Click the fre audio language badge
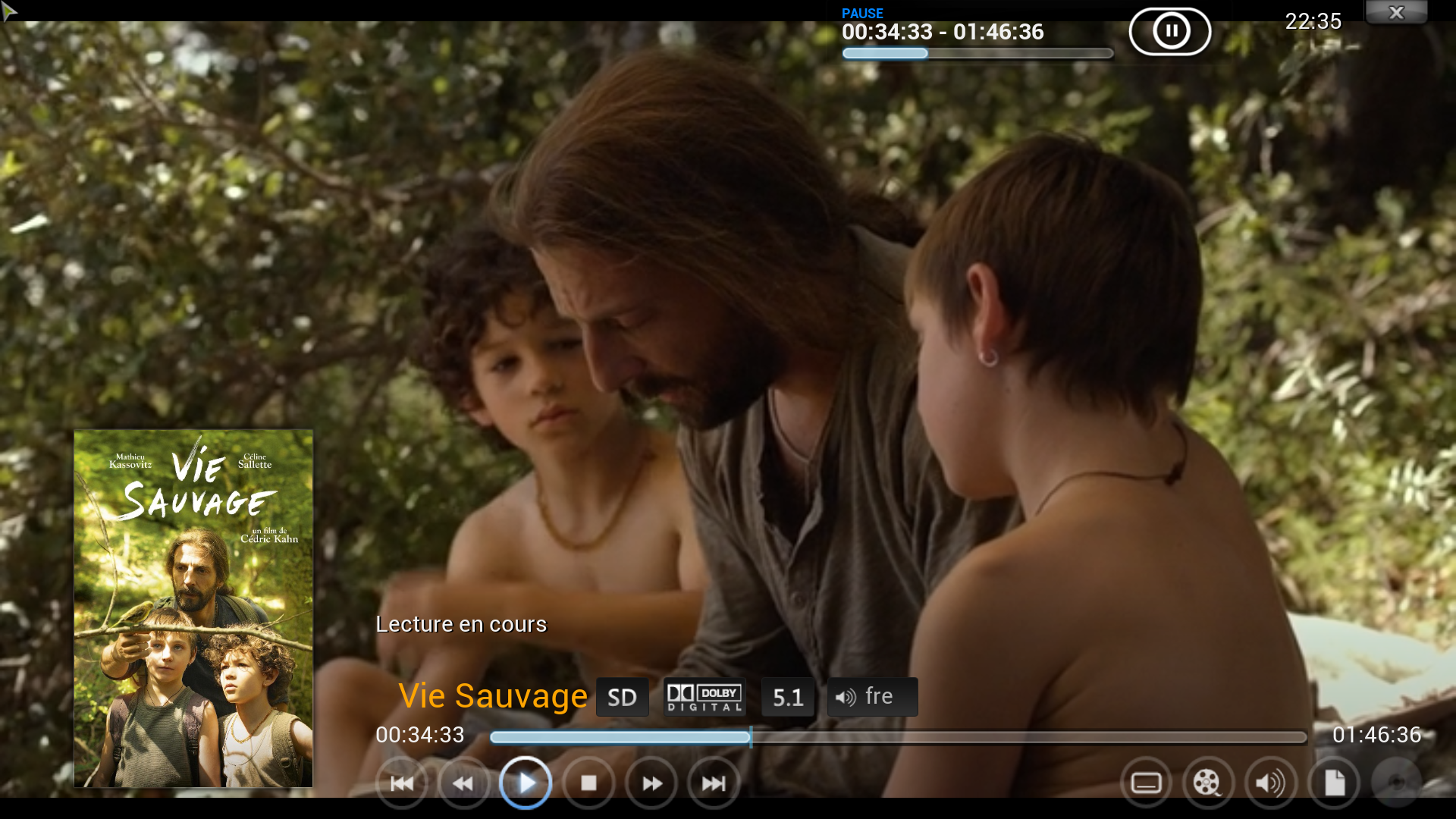The width and height of the screenshot is (1456, 819). click(x=872, y=697)
